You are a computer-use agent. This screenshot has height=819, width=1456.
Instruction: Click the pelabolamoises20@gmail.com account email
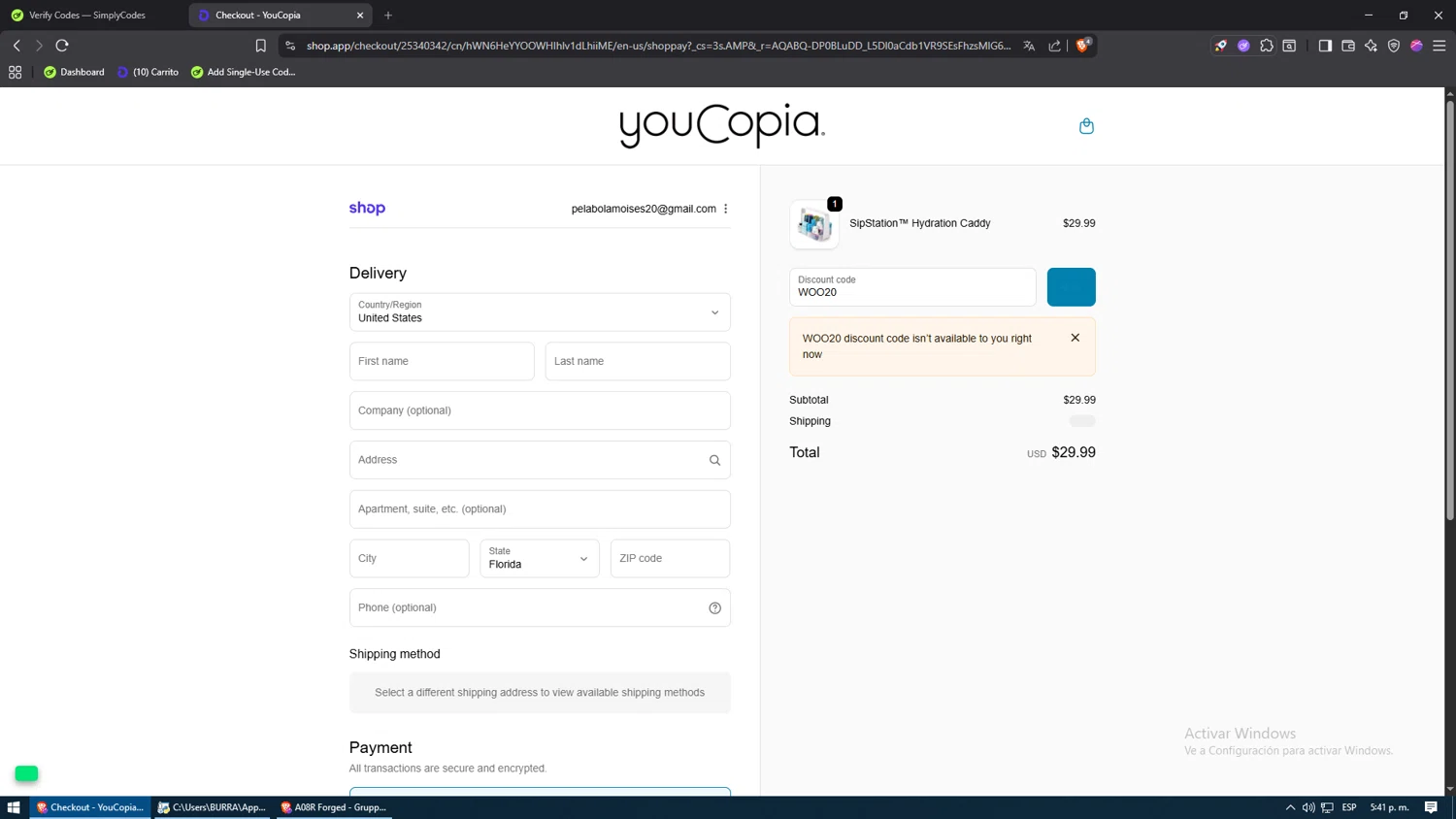(x=644, y=209)
